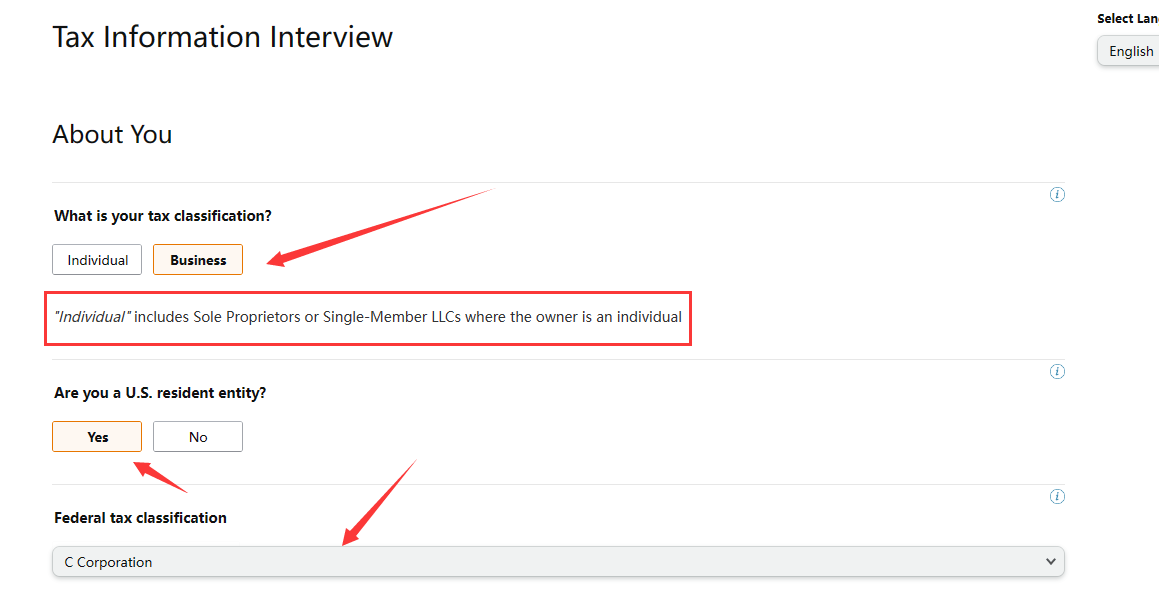Click info icon for U.S. resident entity

pos(1057,371)
